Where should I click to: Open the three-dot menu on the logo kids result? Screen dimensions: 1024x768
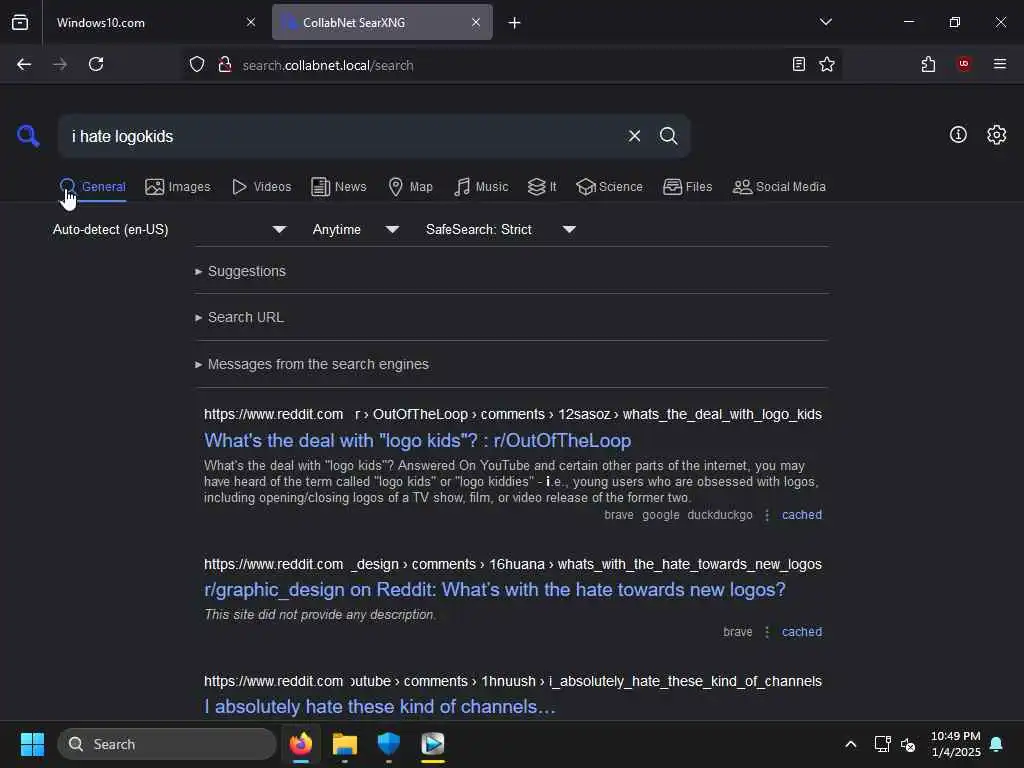point(767,515)
